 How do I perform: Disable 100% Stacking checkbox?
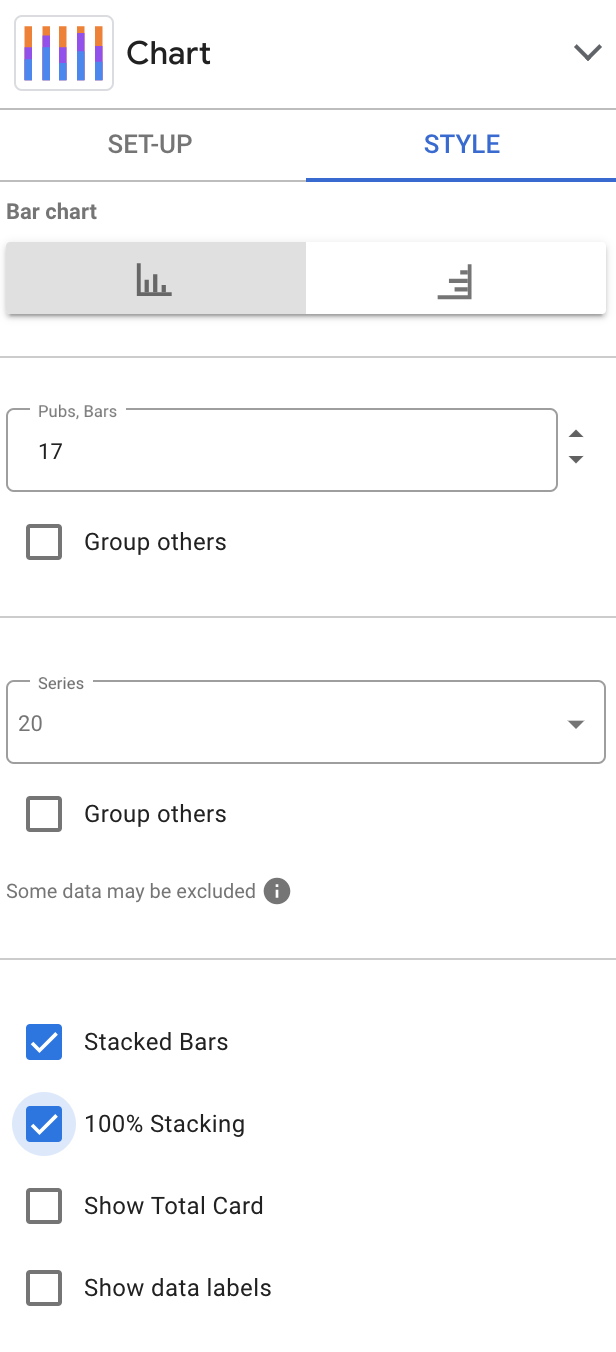44,1124
